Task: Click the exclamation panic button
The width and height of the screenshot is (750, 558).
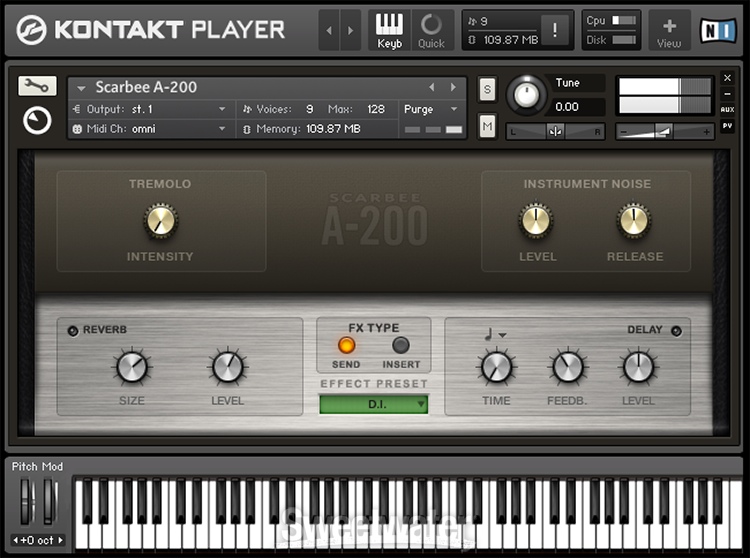Action: (554, 30)
